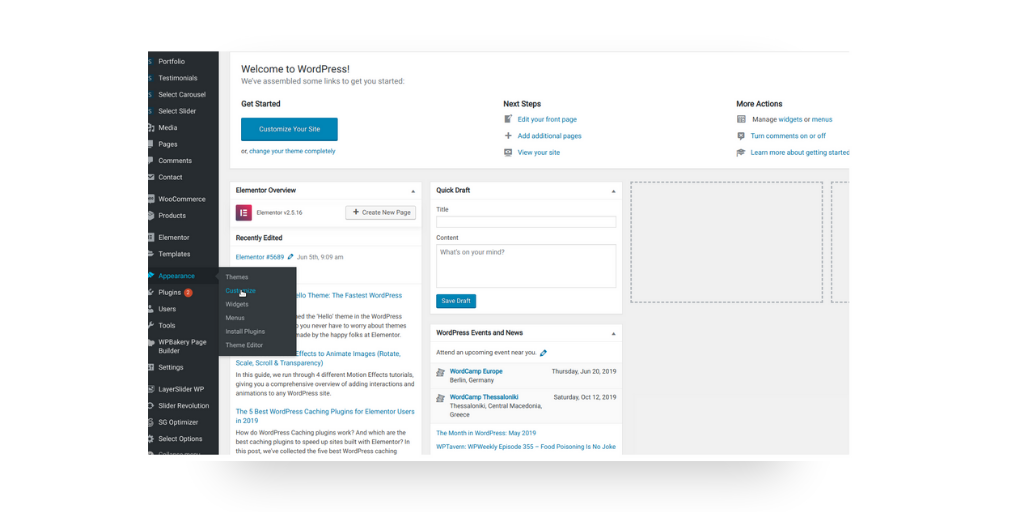Click the Plugins update count badge
Screen dimensions: 1024x512
click(188, 293)
